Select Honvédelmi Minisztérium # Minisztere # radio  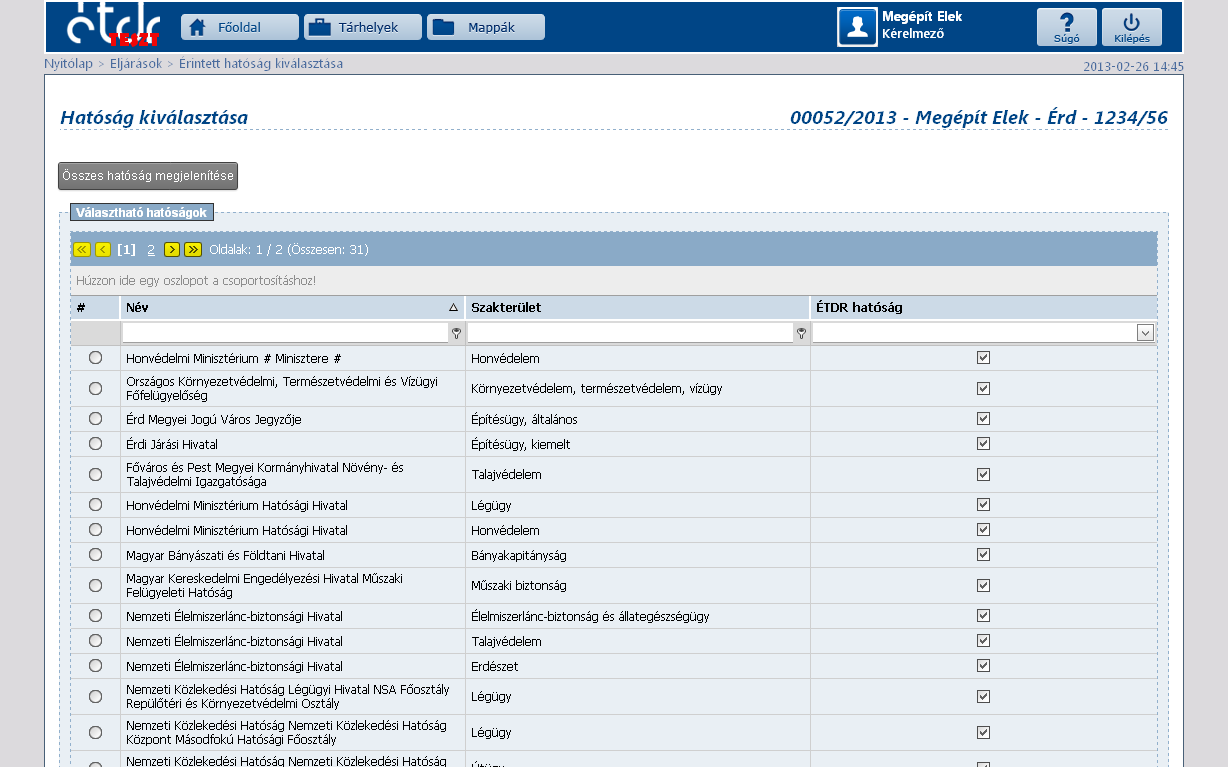(95, 358)
